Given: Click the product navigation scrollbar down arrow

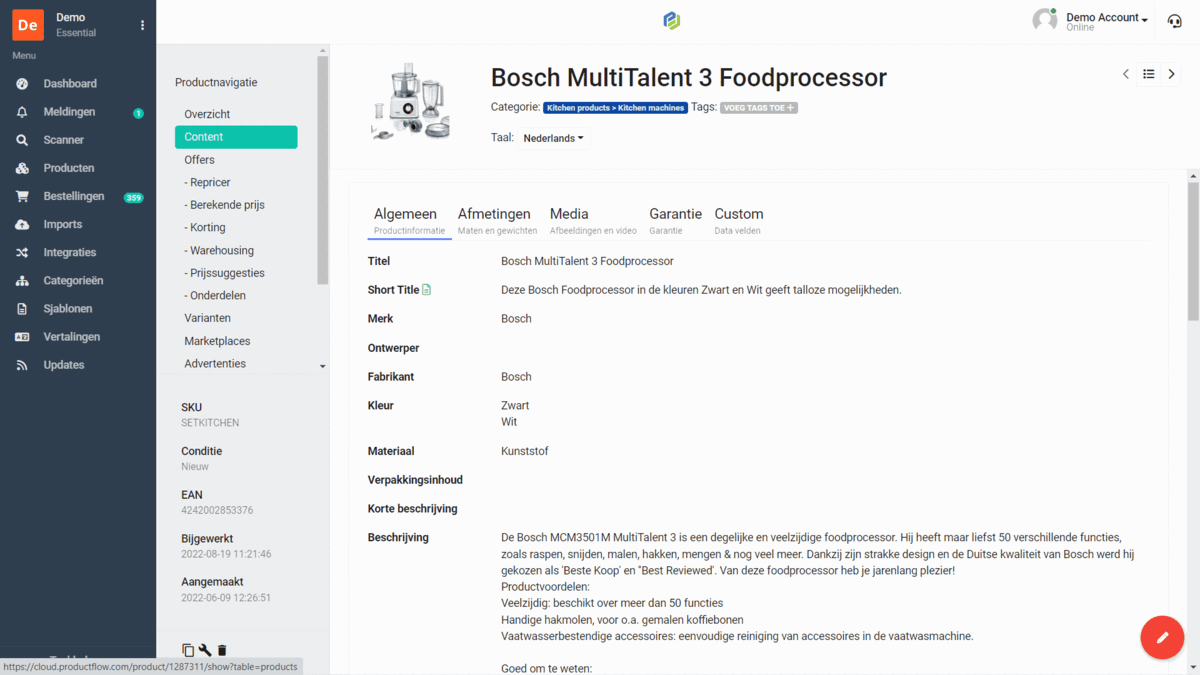Looking at the screenshot, I should (322, 367).
